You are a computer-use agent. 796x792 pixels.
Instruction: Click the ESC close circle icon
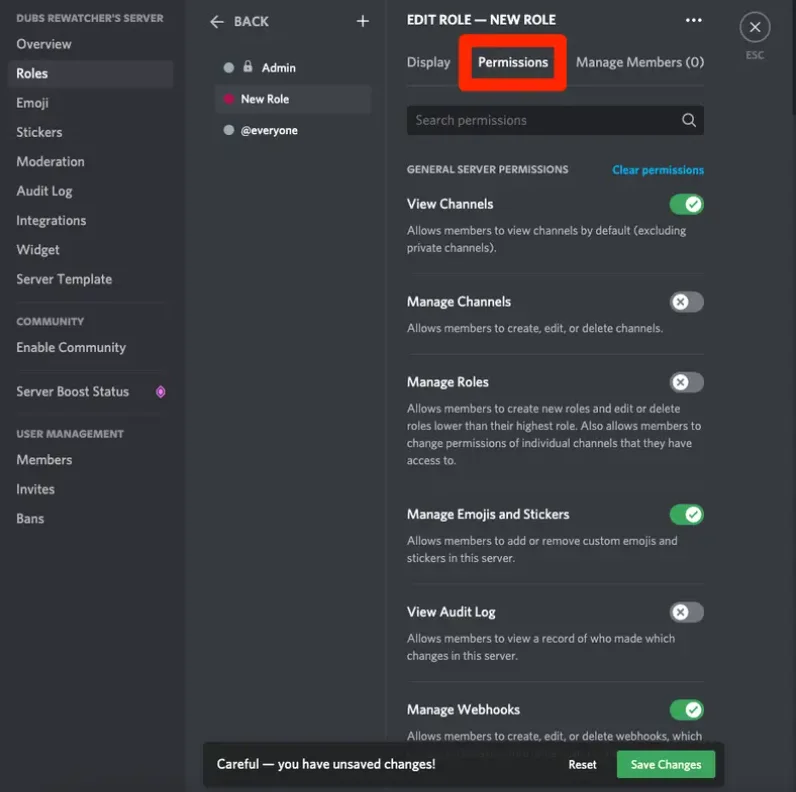[x=755, y=28]
